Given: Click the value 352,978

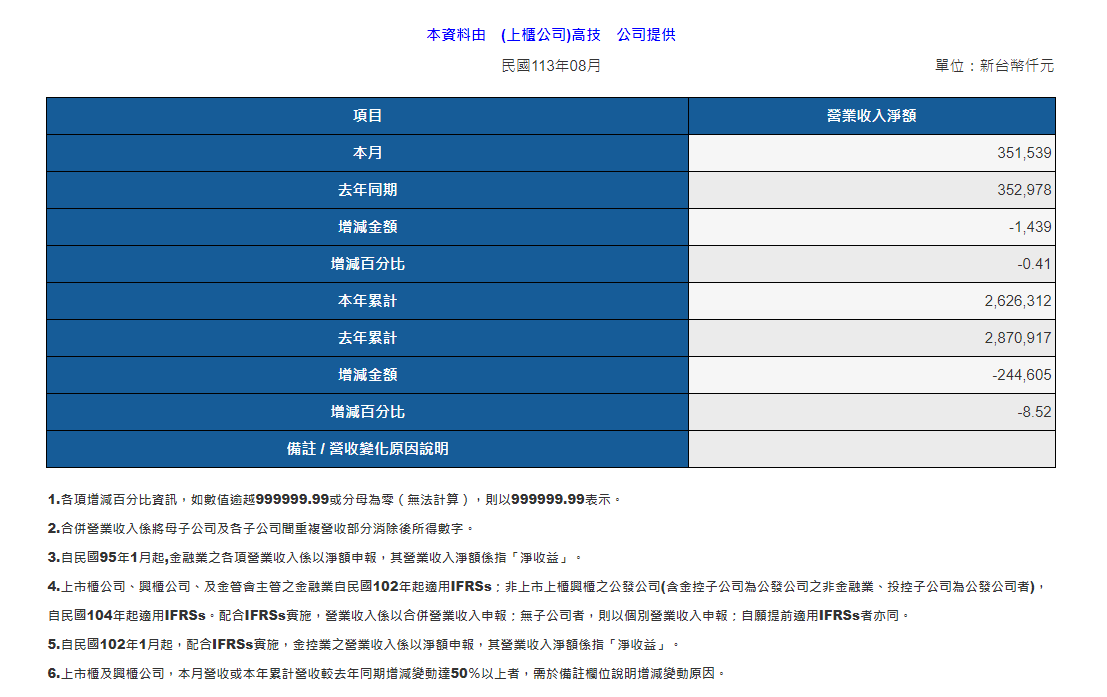Looking at the screenshot, I should (1024, 190).
